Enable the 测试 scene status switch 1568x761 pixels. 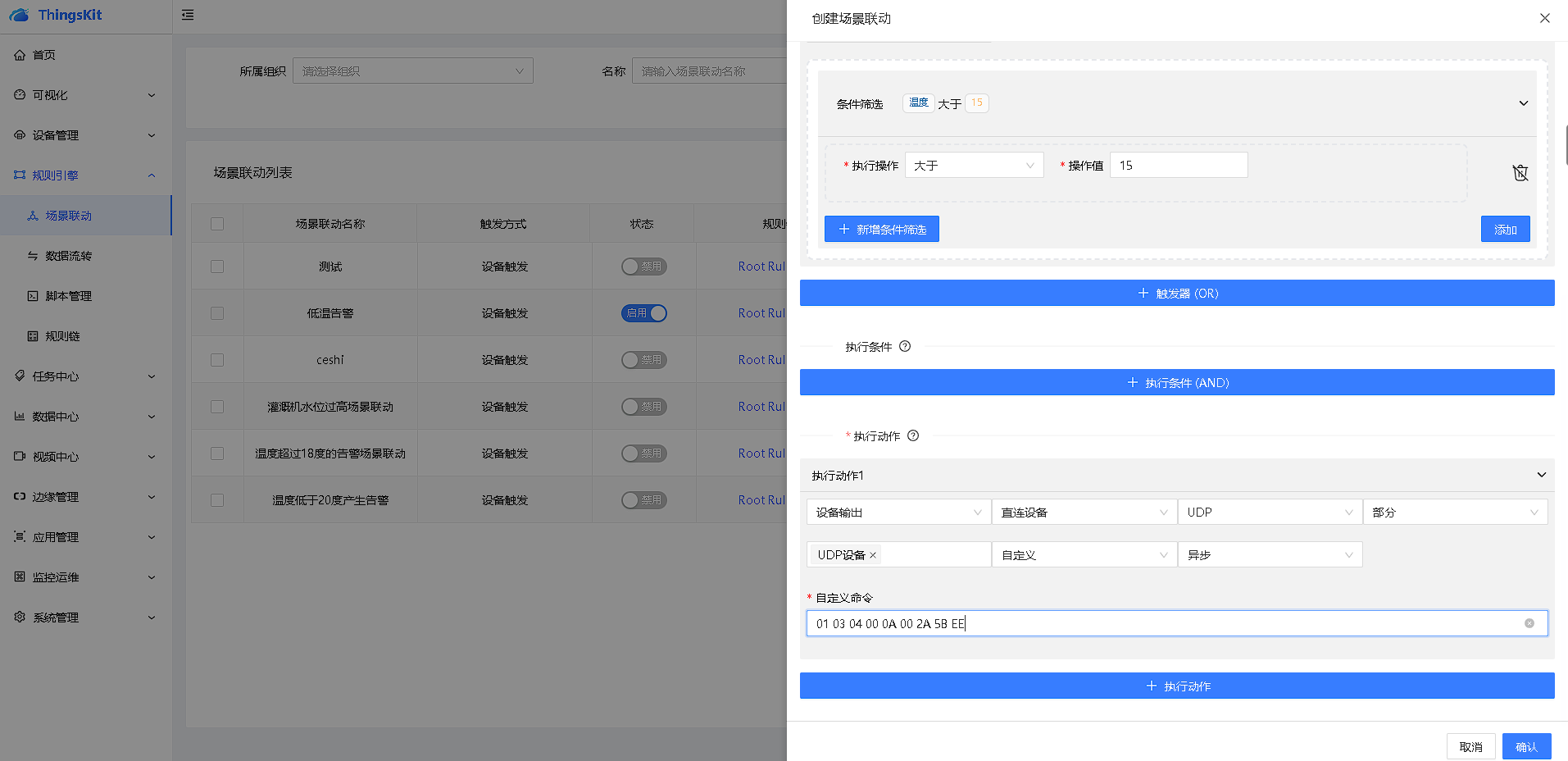644,267
